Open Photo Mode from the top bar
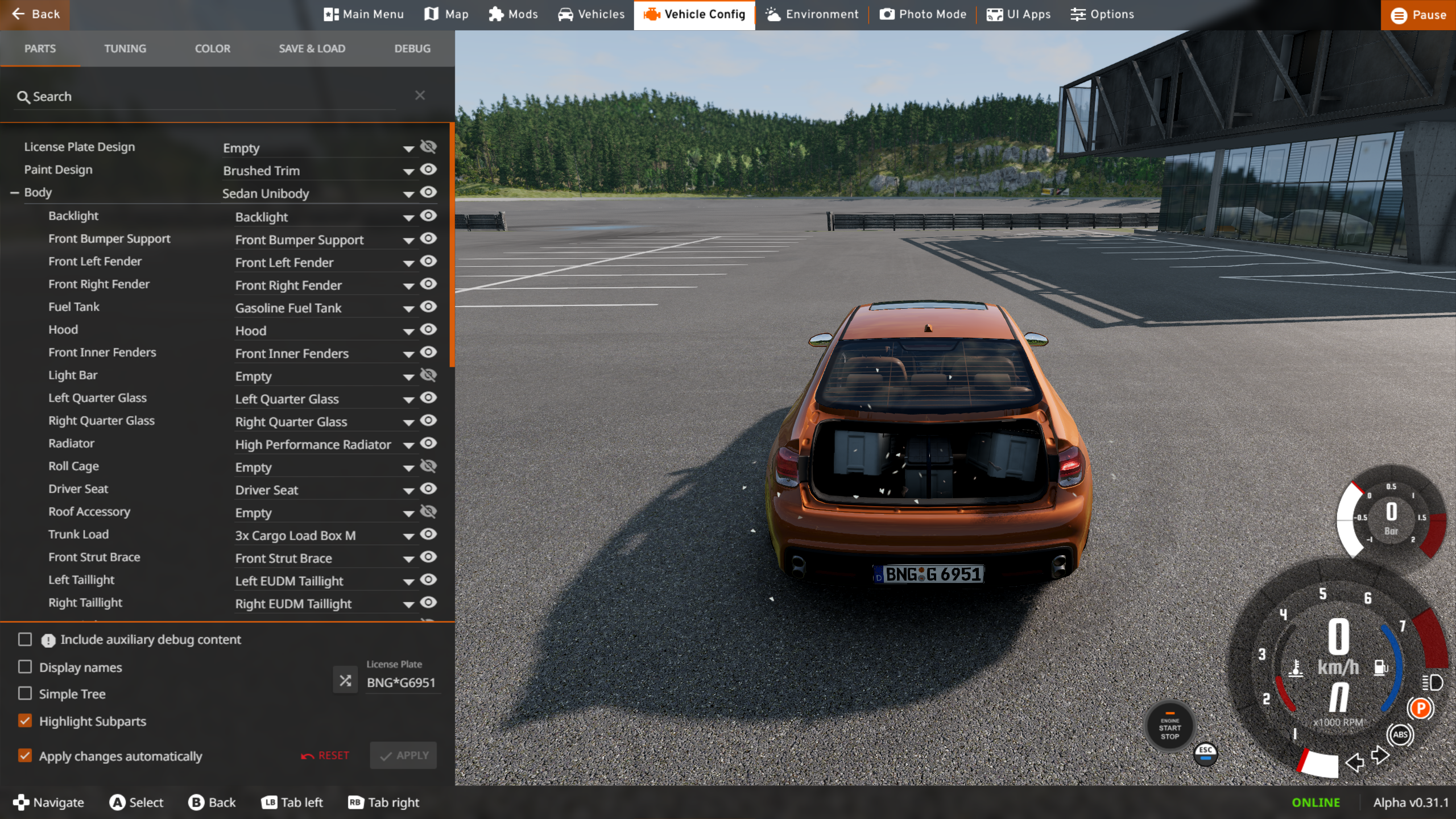1456x819 pixels. pyautogui.click(x=923, y=14)
